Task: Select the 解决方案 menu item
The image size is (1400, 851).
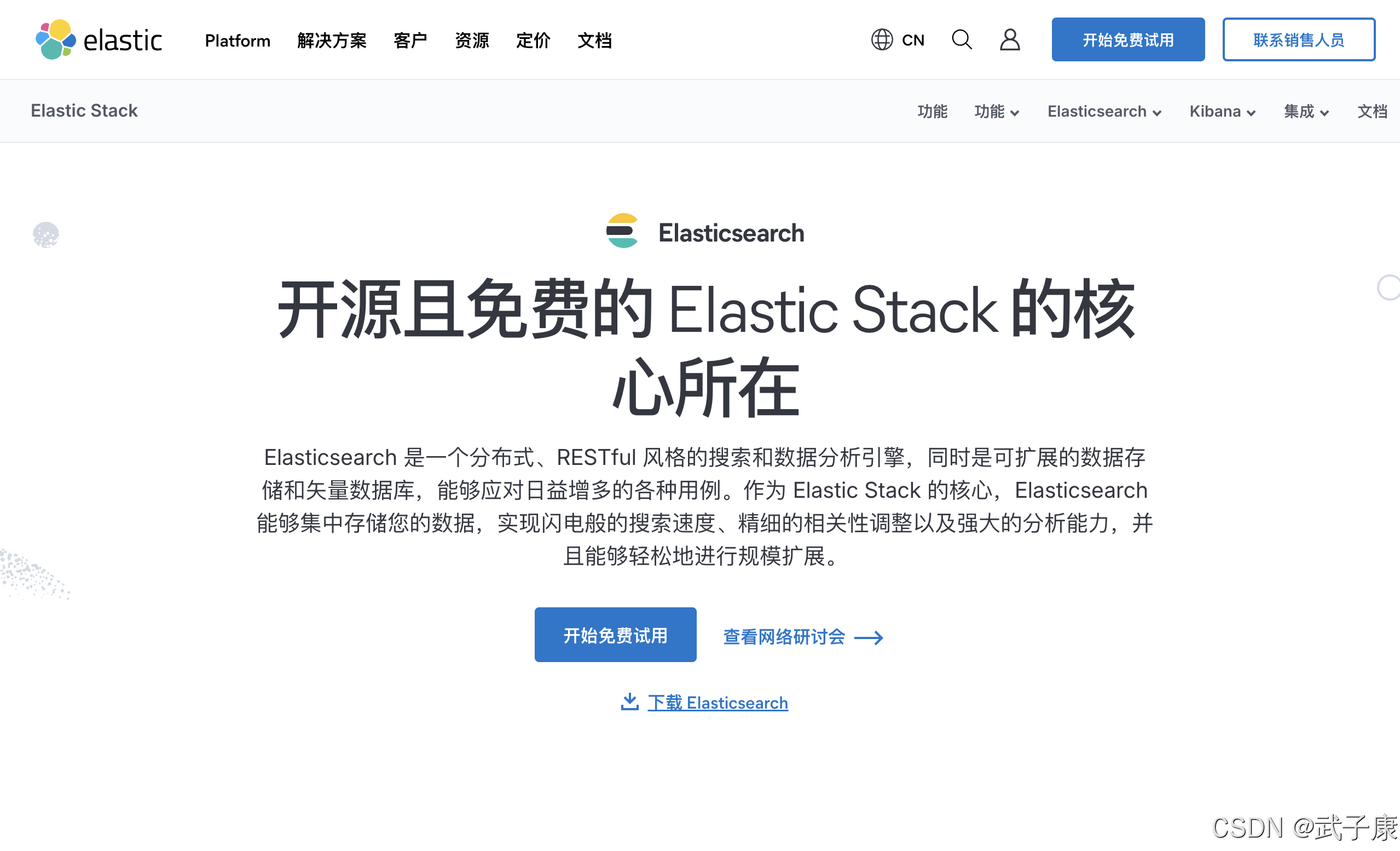Action: 330,40
